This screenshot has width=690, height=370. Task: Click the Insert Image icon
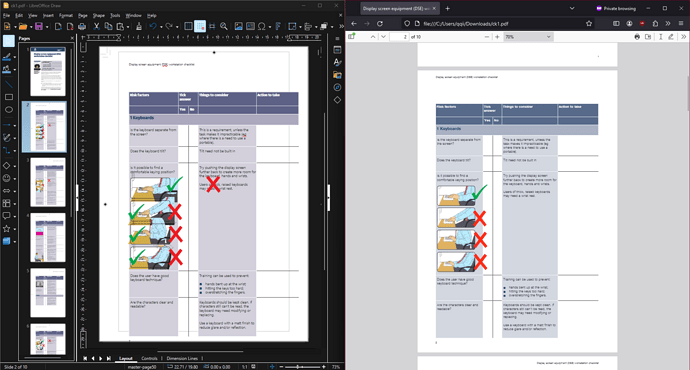pyautogui.click(x=239, y=26)
